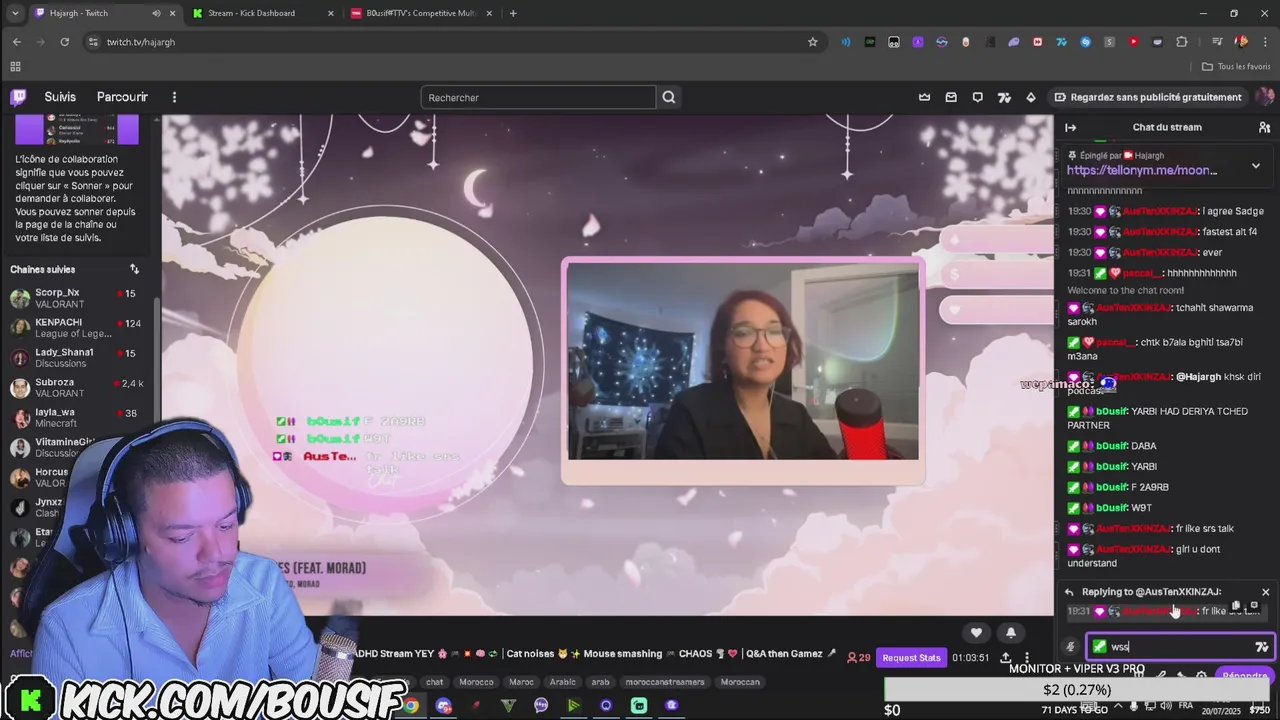Image resolution: width=1280 pixels, height=720 pixels.
Task: Click the Arabic stream tag
Action: (563, 682)
